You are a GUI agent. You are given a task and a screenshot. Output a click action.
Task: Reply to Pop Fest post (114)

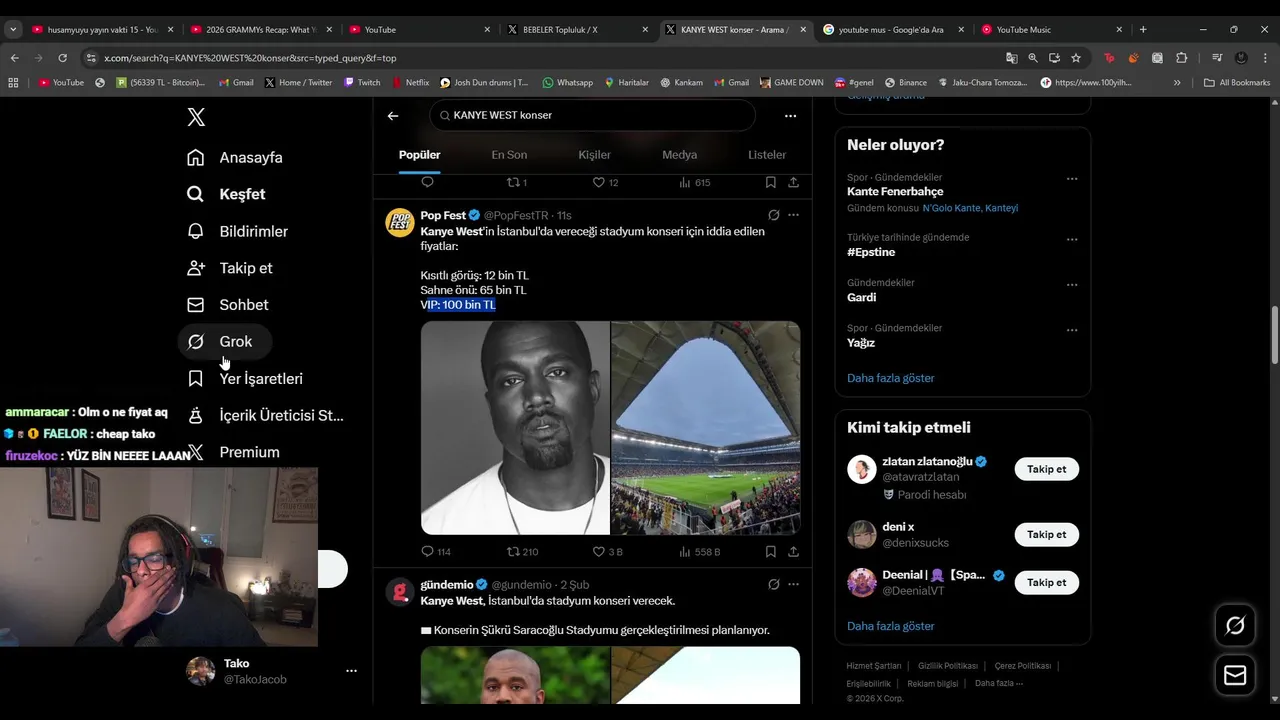pyautogui.click(x=436, y=551)
